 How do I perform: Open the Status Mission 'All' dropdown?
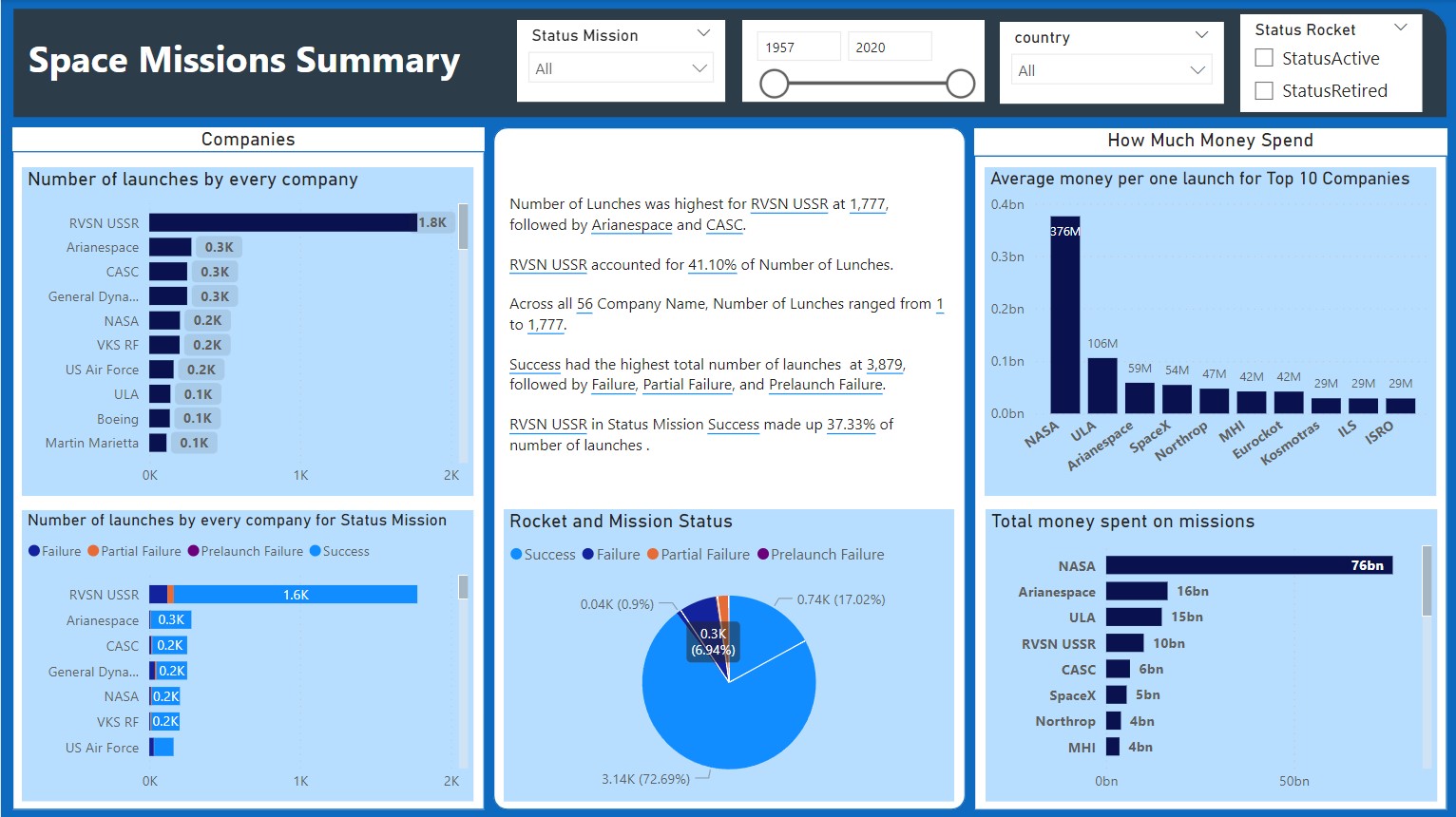click(x=621, y=68)
